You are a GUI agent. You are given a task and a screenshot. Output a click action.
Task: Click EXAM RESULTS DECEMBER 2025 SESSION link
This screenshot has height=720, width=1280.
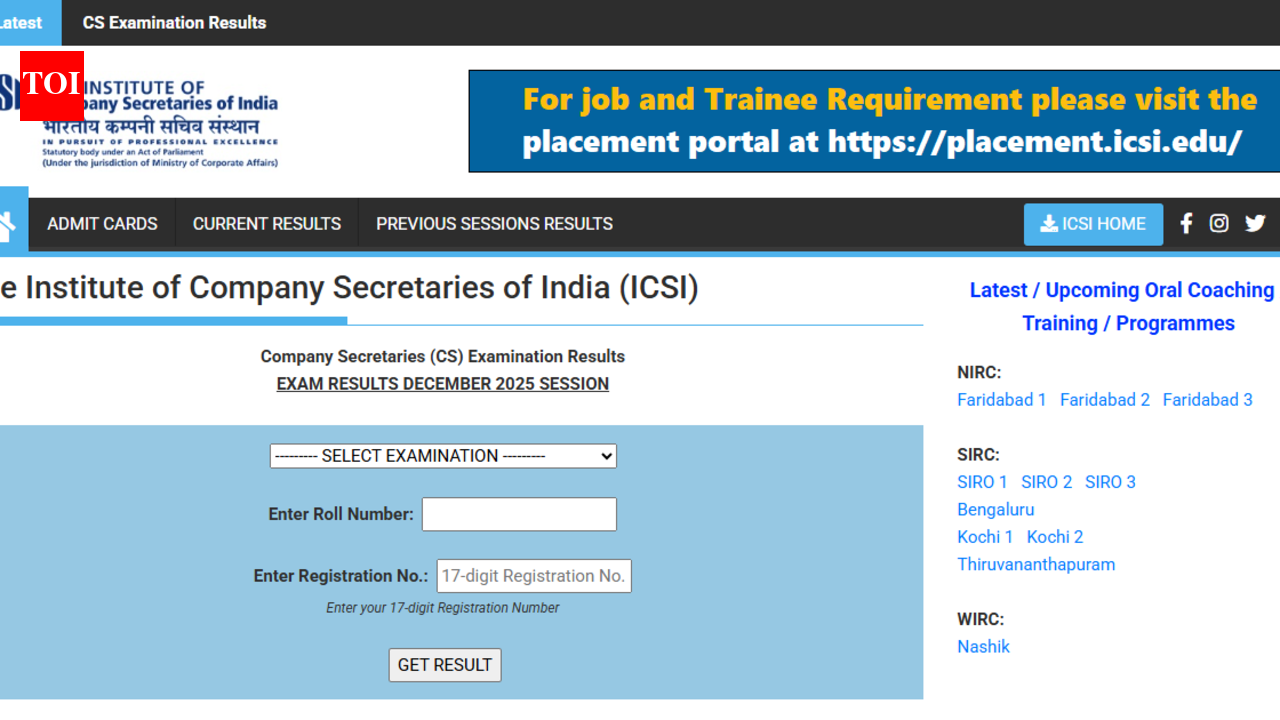coord(443,383)
